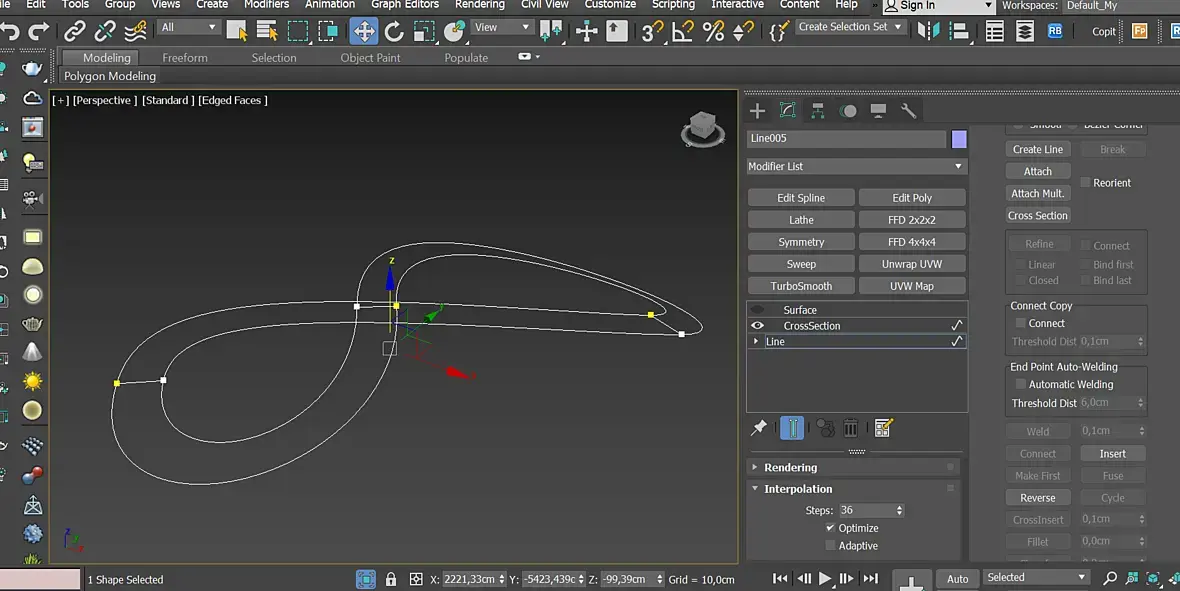Remove modifier with the trash icon
1180x591 pixels.
tap(850, 428)
